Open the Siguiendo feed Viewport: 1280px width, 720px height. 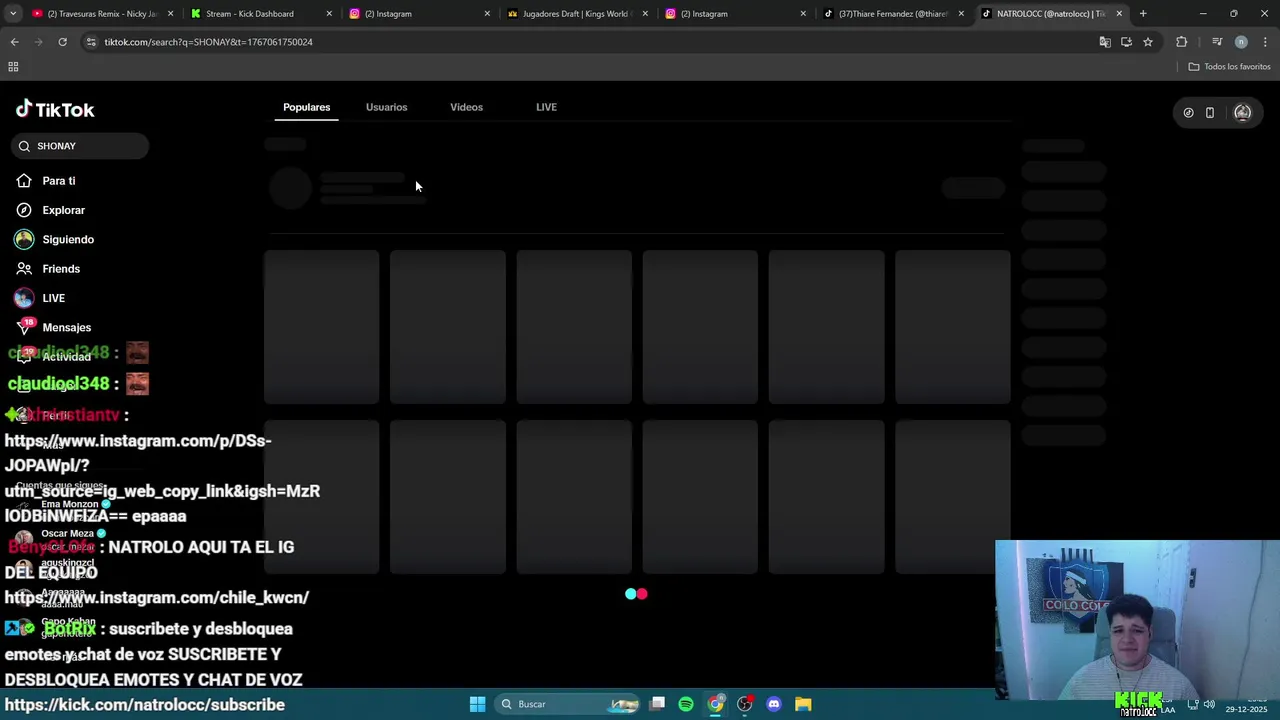[x=68, y=239]
